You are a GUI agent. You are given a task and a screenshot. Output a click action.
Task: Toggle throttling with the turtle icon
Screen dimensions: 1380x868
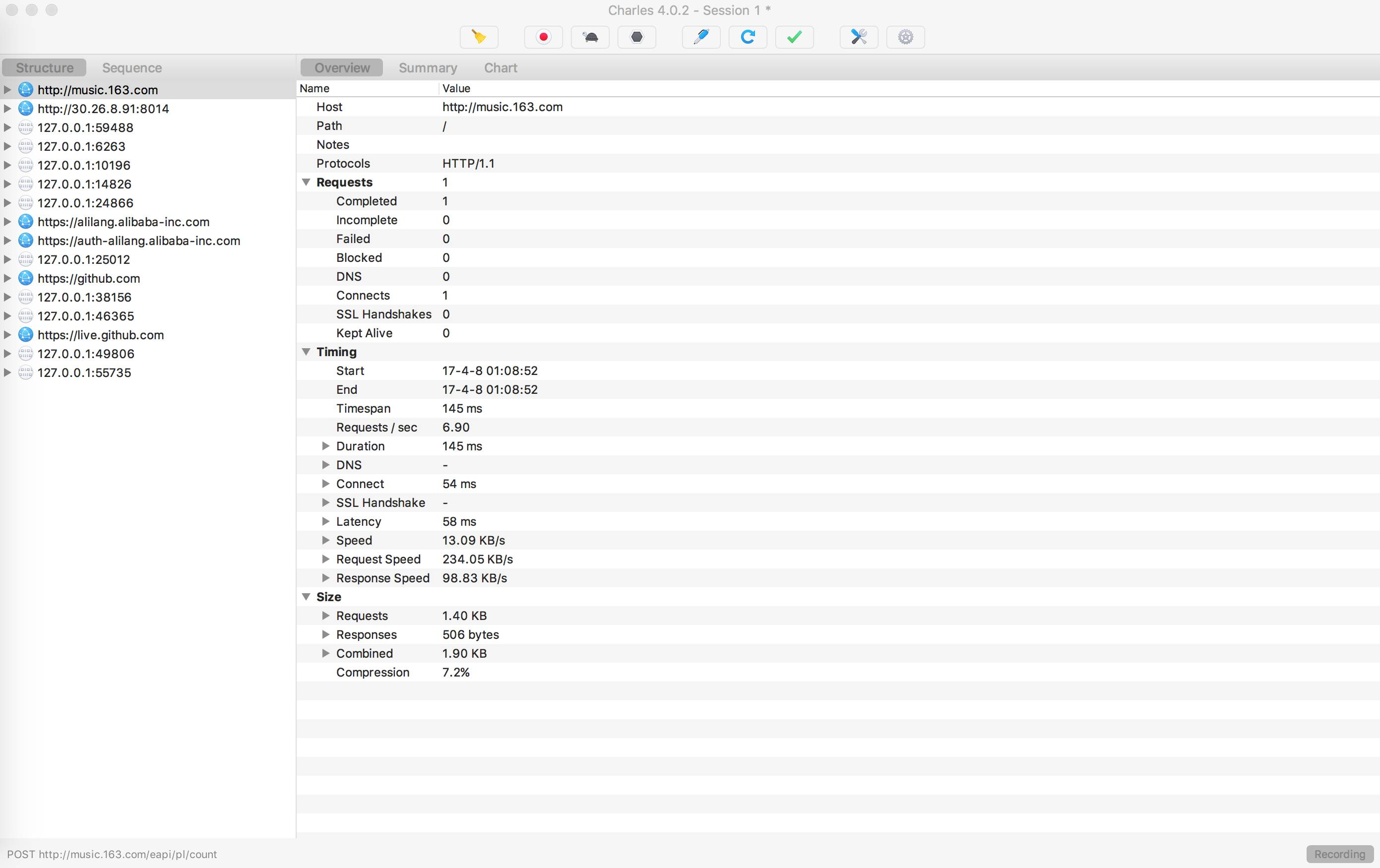pyautogui.click(x=590, y=37)
